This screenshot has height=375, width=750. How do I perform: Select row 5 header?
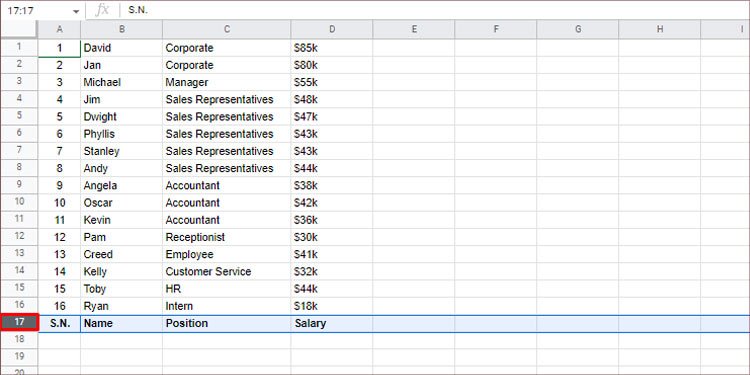click(19, 116)
